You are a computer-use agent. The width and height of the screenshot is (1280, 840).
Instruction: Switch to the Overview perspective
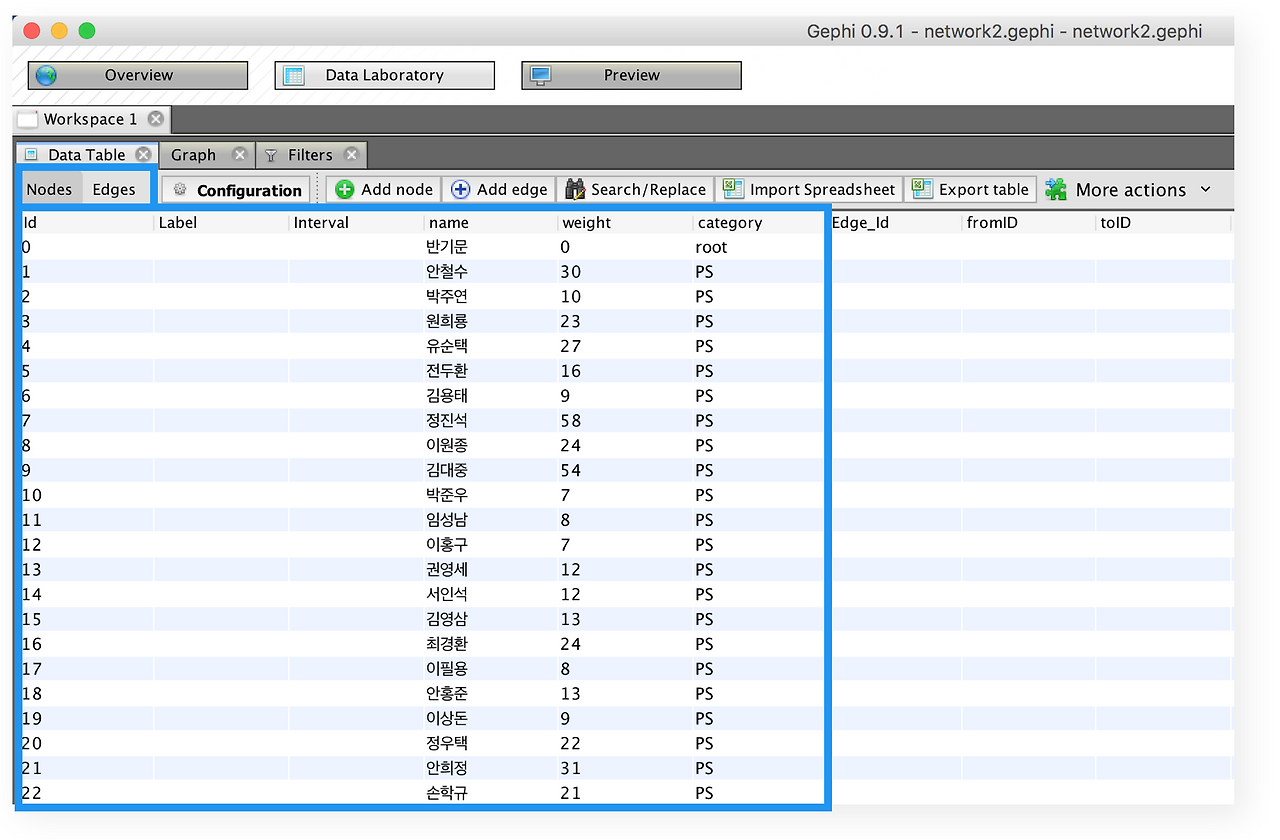[x=138, y=75]
